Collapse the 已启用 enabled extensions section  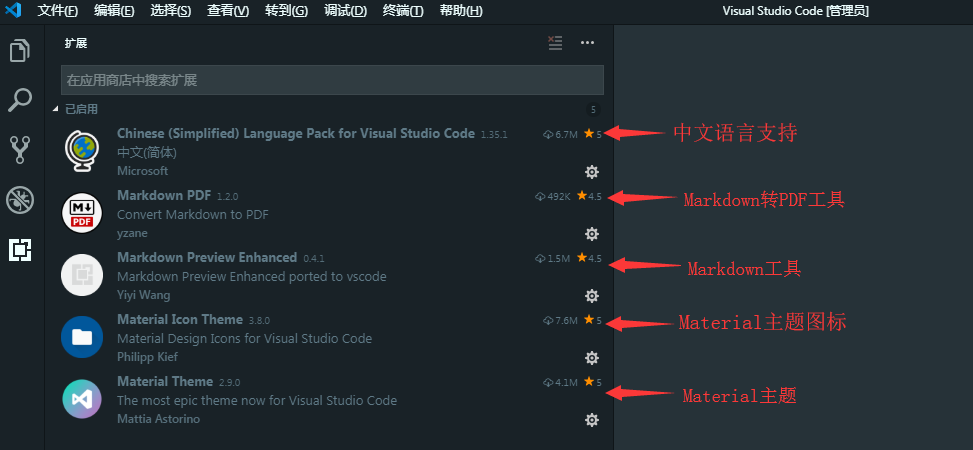(56, 109)
